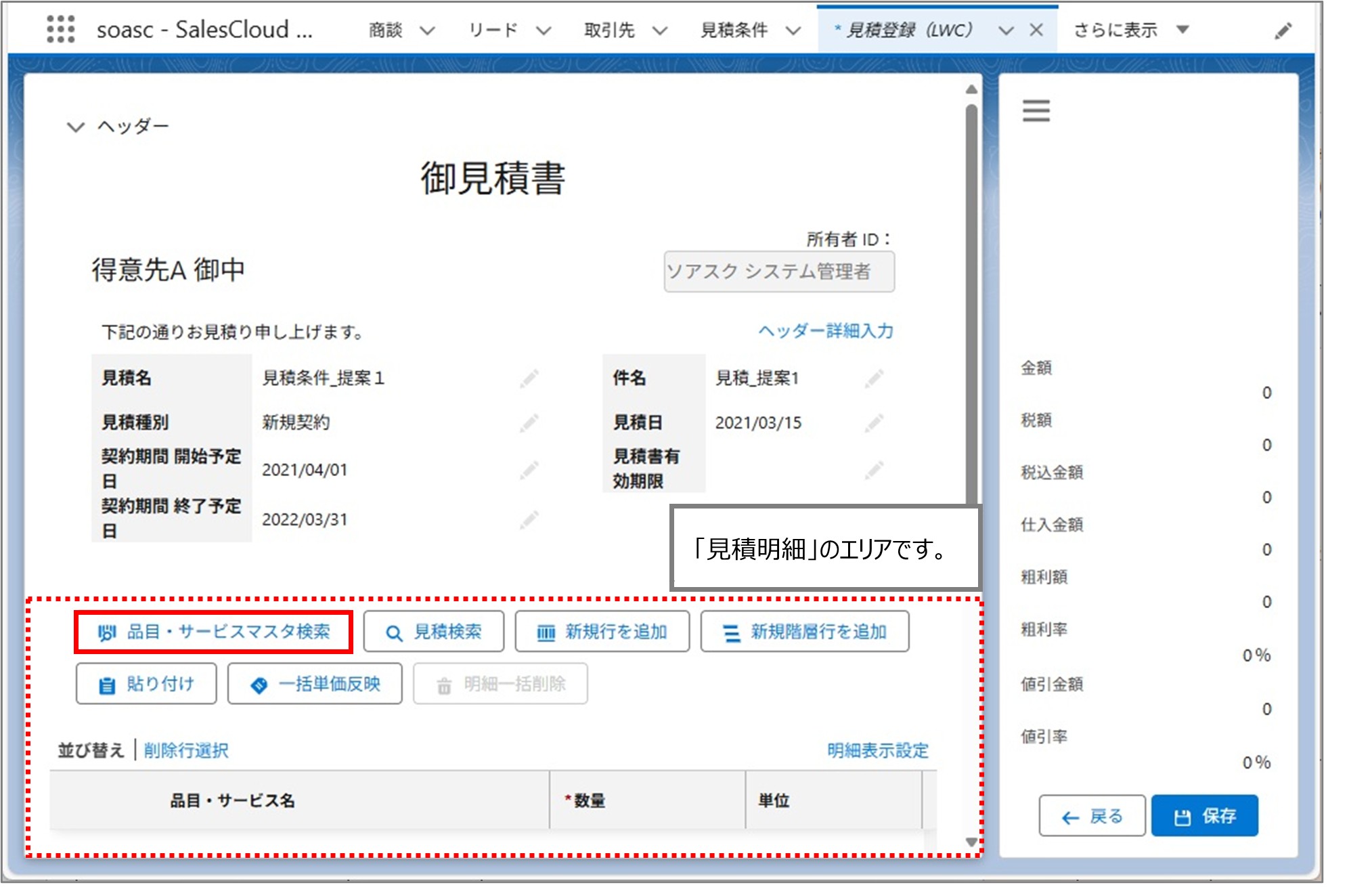Save the quote with the 保存 button
Image resolution: width=1372 pixels, height=887 pixels.
[x=1204, y=816]
